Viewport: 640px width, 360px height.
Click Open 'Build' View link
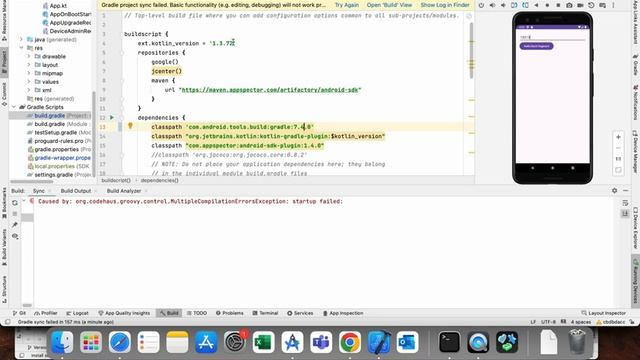click(x=389, y=5)
